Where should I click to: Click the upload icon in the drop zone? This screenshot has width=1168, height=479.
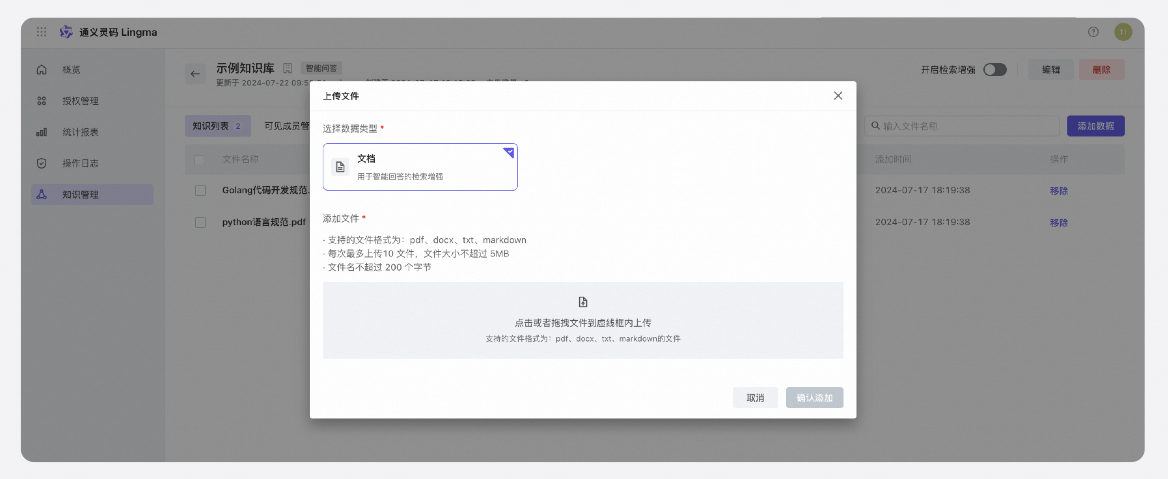click(583, 302)
